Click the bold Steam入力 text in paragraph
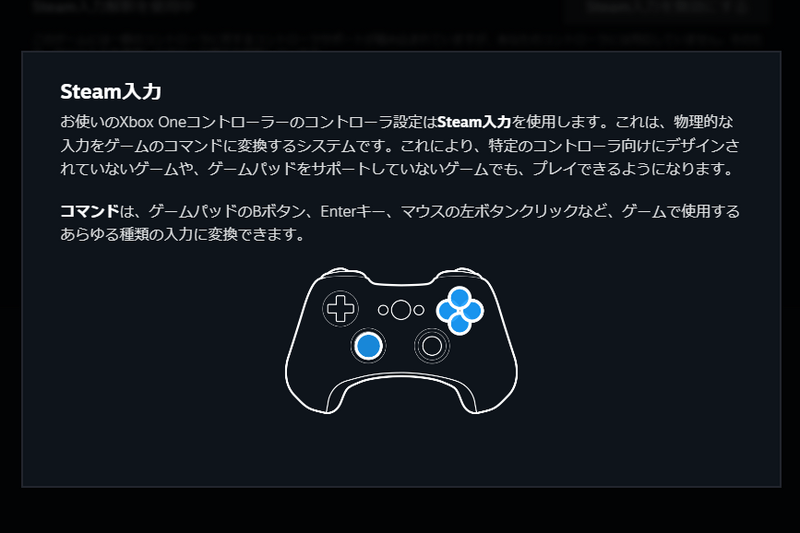The height and width of the screenshot is (533, 800). coord(474,122)
